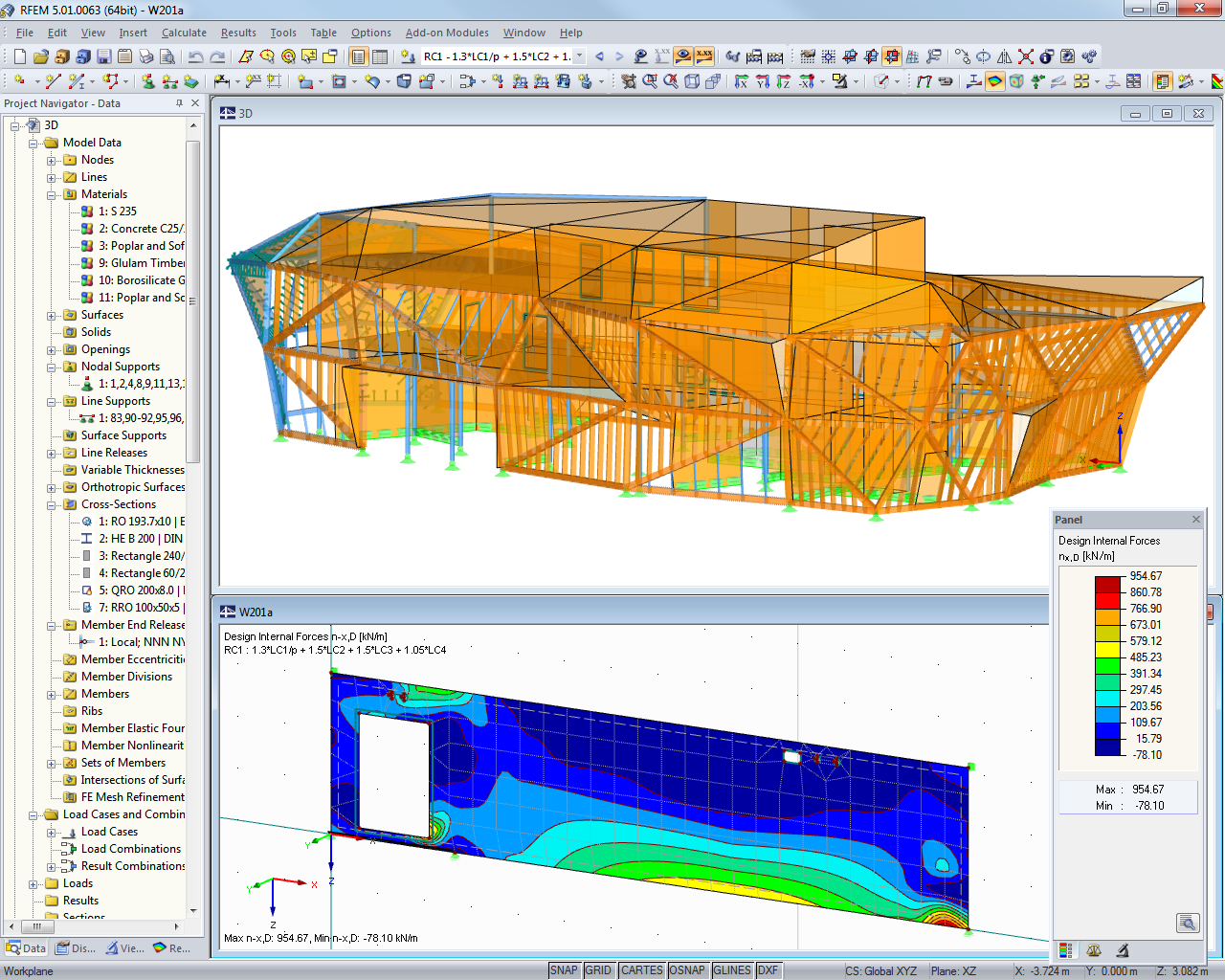Toggle SNAP in the status bar

[x=565, y=969]
